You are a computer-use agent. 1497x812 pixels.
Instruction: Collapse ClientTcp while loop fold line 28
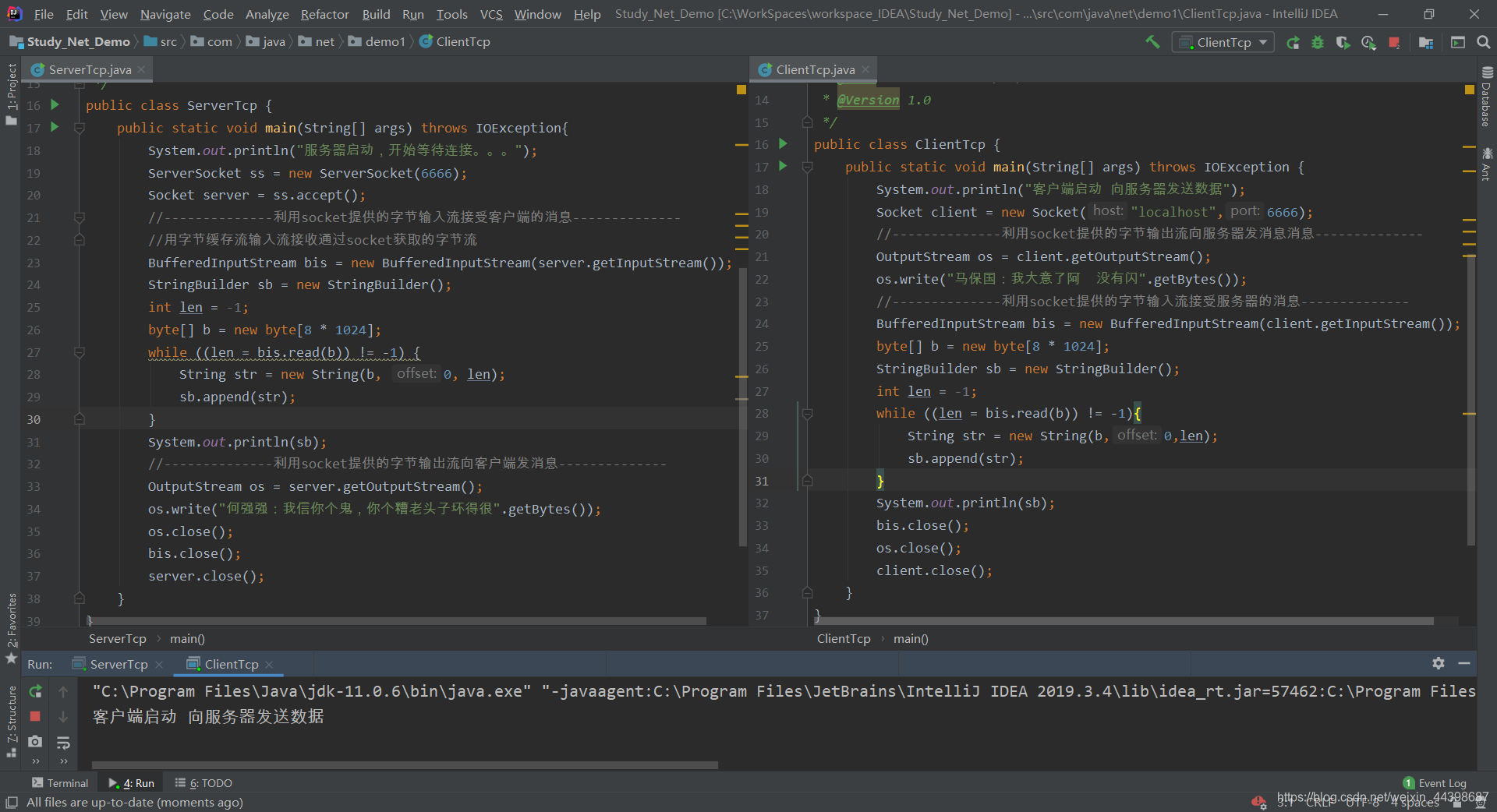coord(808,413)
